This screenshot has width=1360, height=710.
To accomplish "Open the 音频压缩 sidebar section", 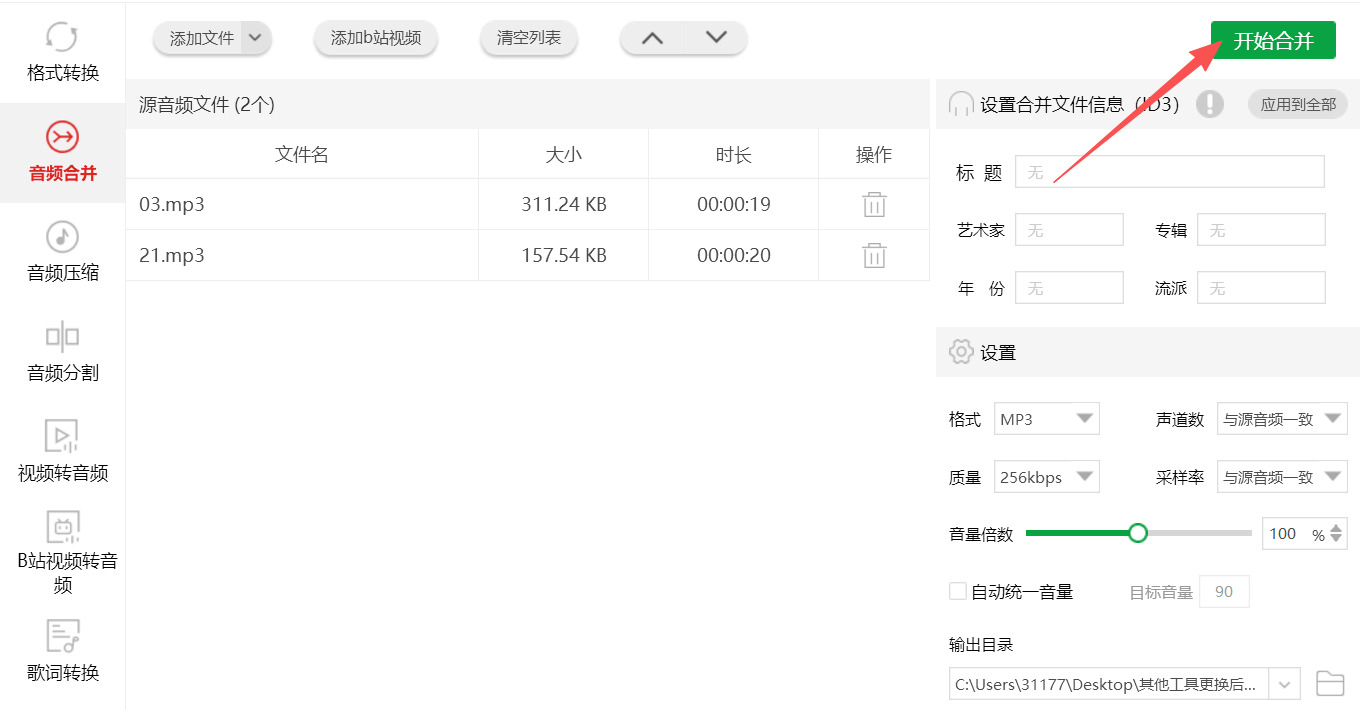I will 62,252.
